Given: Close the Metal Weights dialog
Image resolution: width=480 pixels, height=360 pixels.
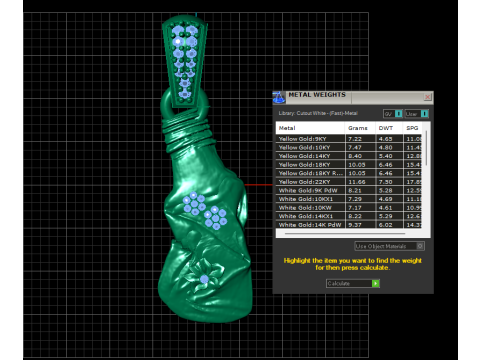Looking at the screenshot, I should [427, 97].
